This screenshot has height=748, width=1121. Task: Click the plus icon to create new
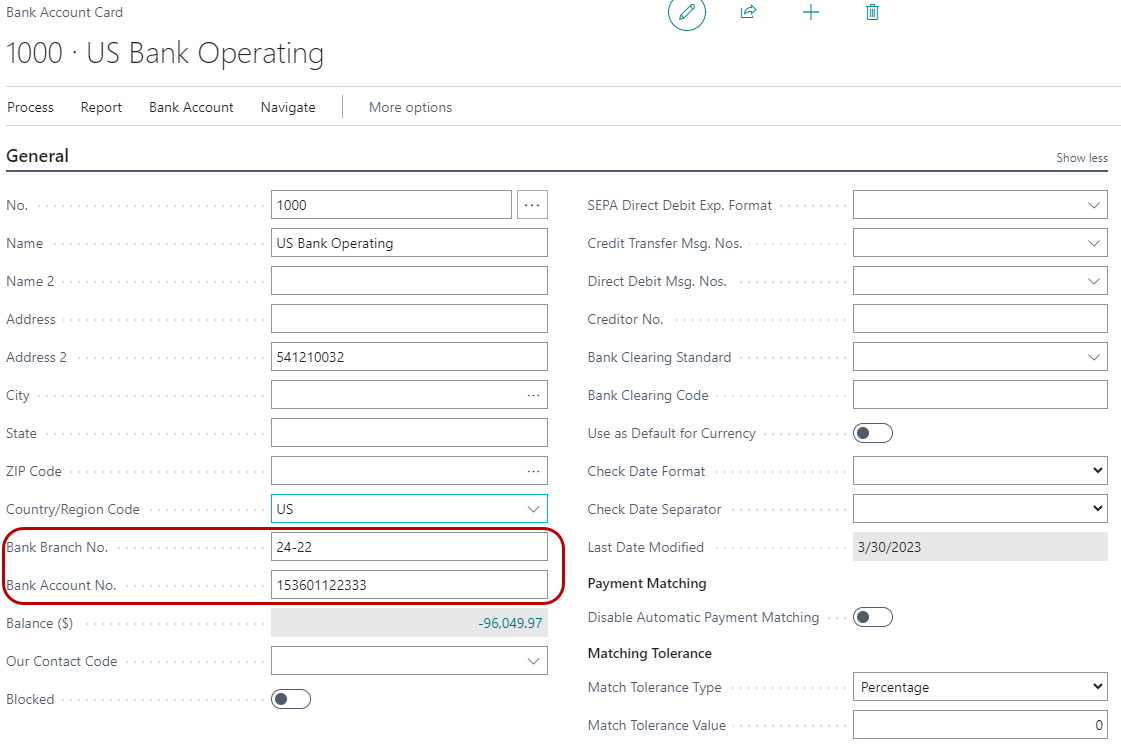pyautogui.click(x=811, y=12)
